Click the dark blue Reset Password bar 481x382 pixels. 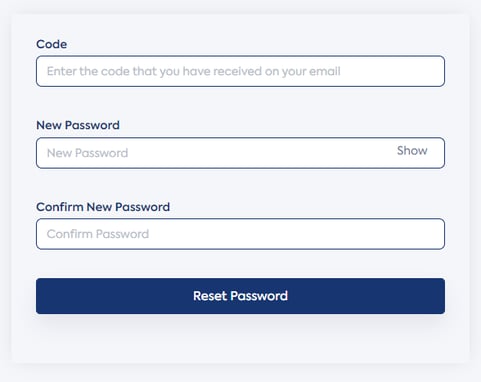tap(240, 296)
